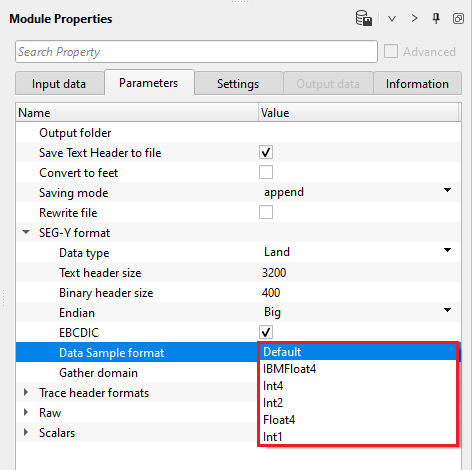Screen dimensions: 472x470
Task: Open the Settings tab
Action: click(x=238, y=84)
